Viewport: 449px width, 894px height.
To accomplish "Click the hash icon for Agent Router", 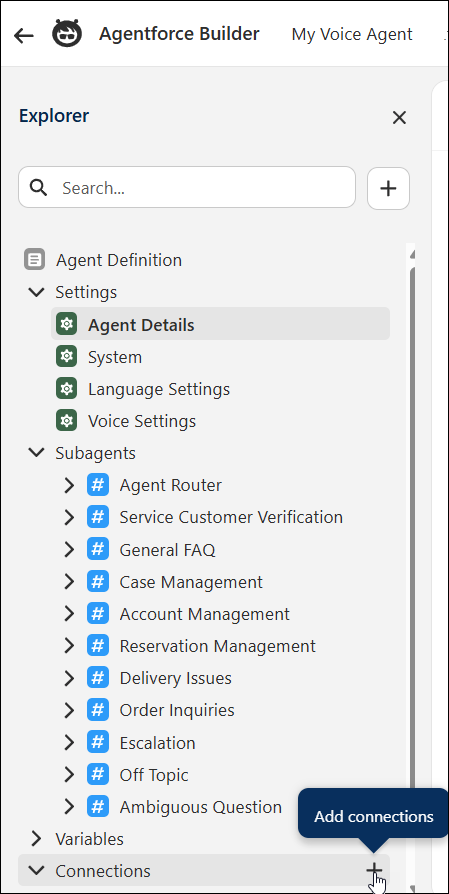I will [x=98, y=485].
